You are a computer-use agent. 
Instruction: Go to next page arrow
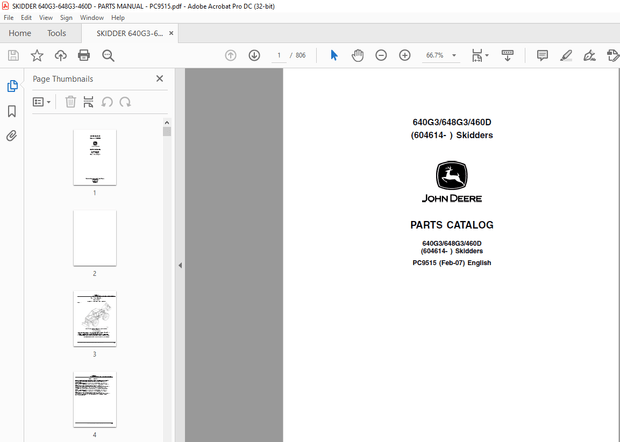254,55
